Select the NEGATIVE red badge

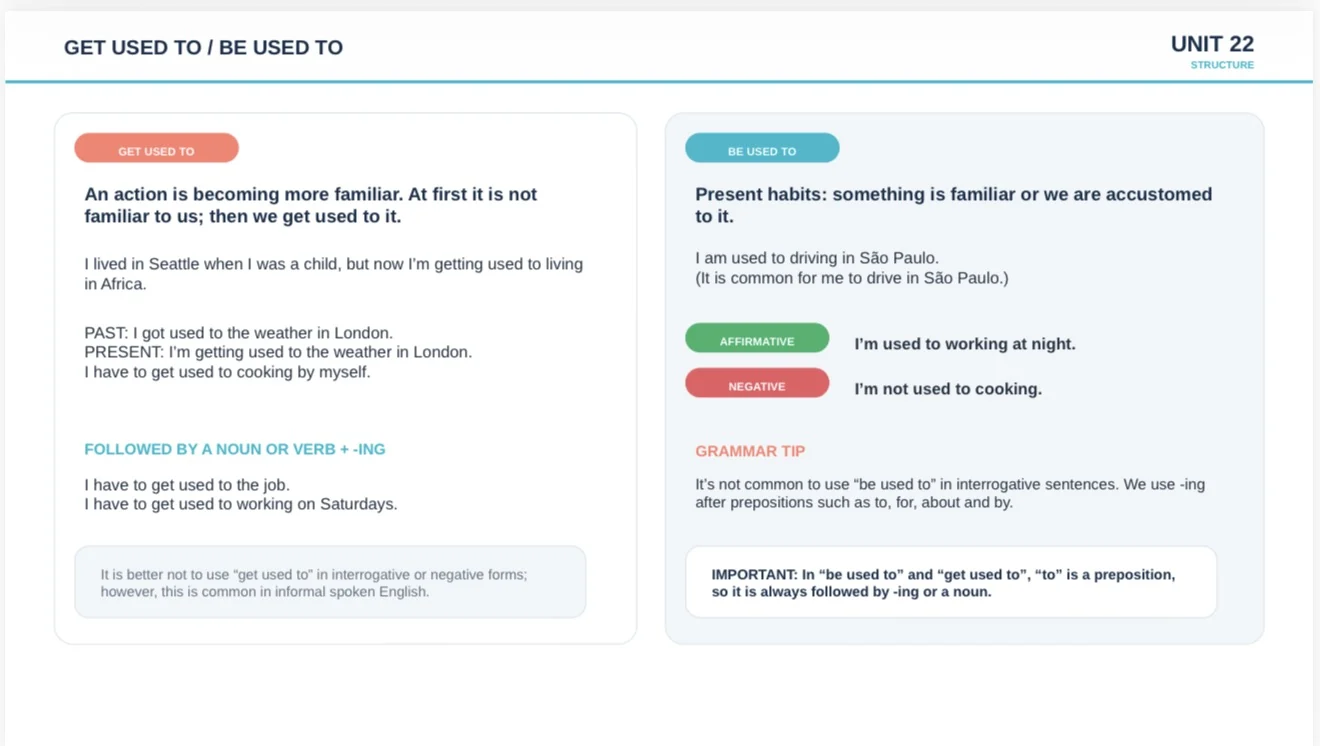(757, 383)
